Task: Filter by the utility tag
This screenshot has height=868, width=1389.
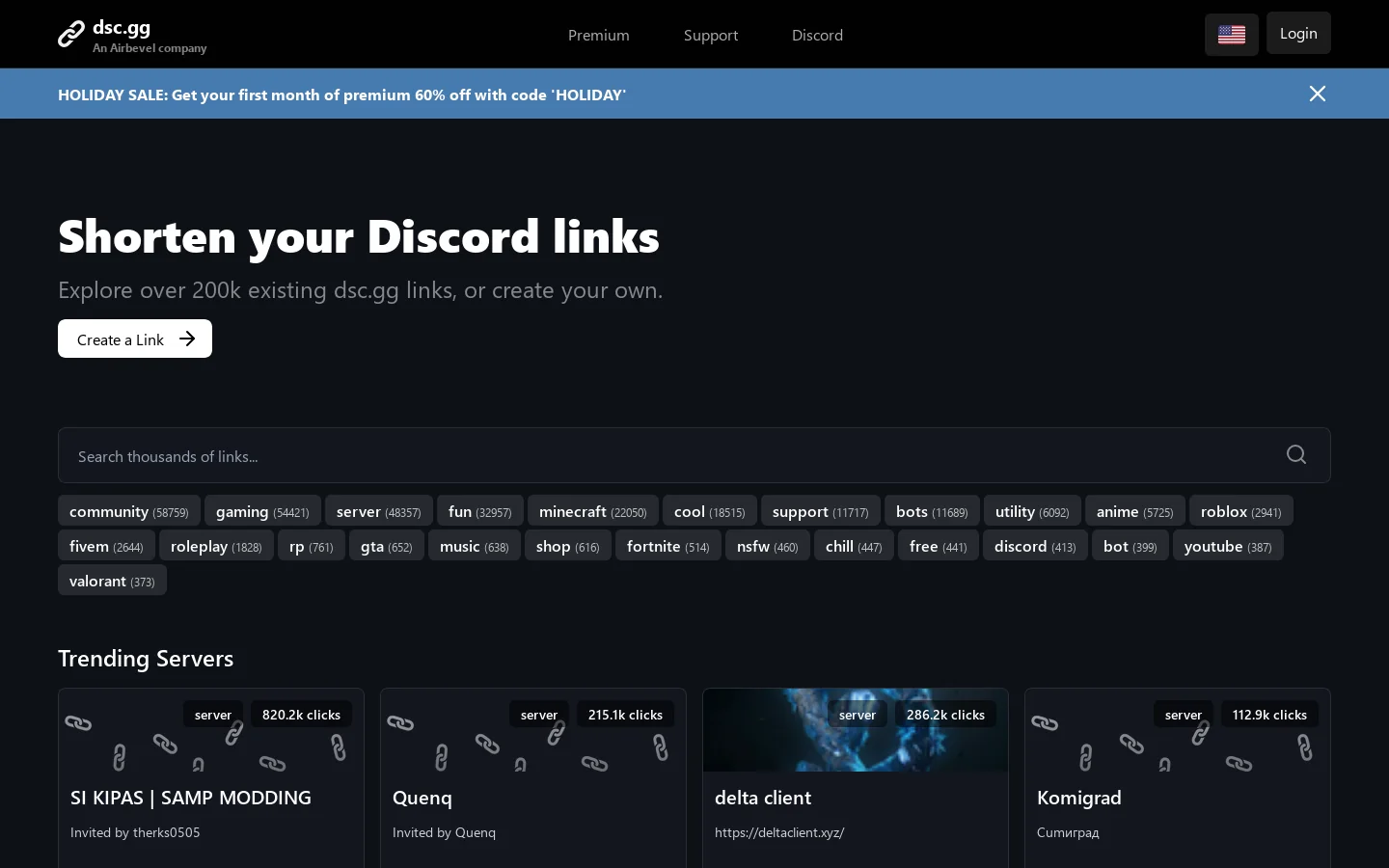Action: (x=1032, y=511)
